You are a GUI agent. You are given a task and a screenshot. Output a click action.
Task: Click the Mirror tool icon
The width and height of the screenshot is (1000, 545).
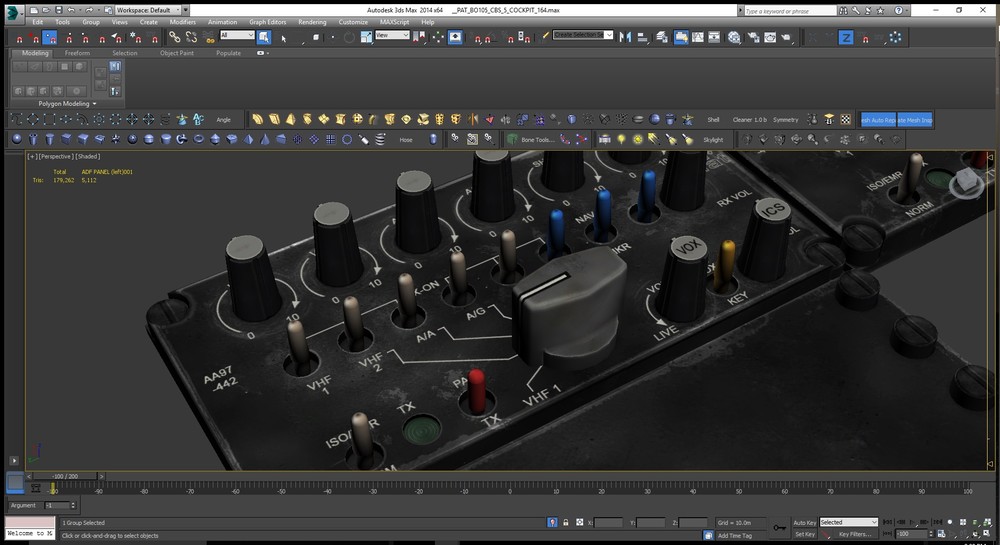pos(626,37)
